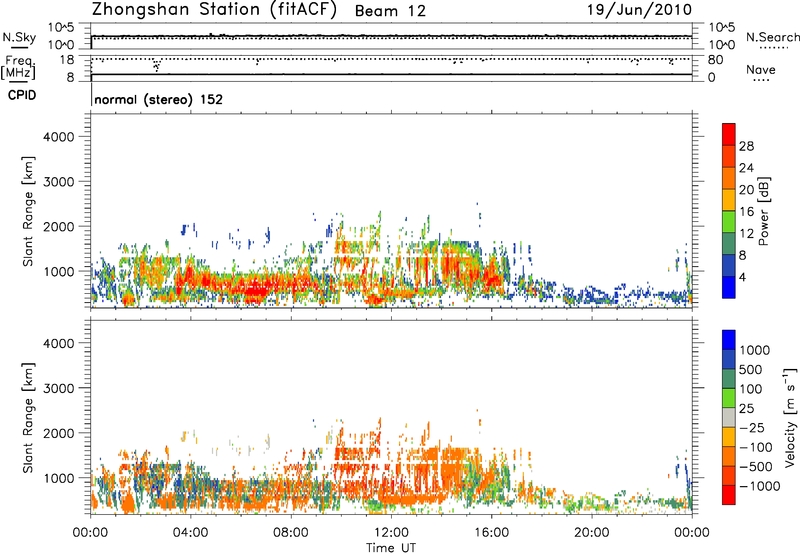Select the 'N.Sky' legend label
Screen dimensions: 800x554
[19, 37]
